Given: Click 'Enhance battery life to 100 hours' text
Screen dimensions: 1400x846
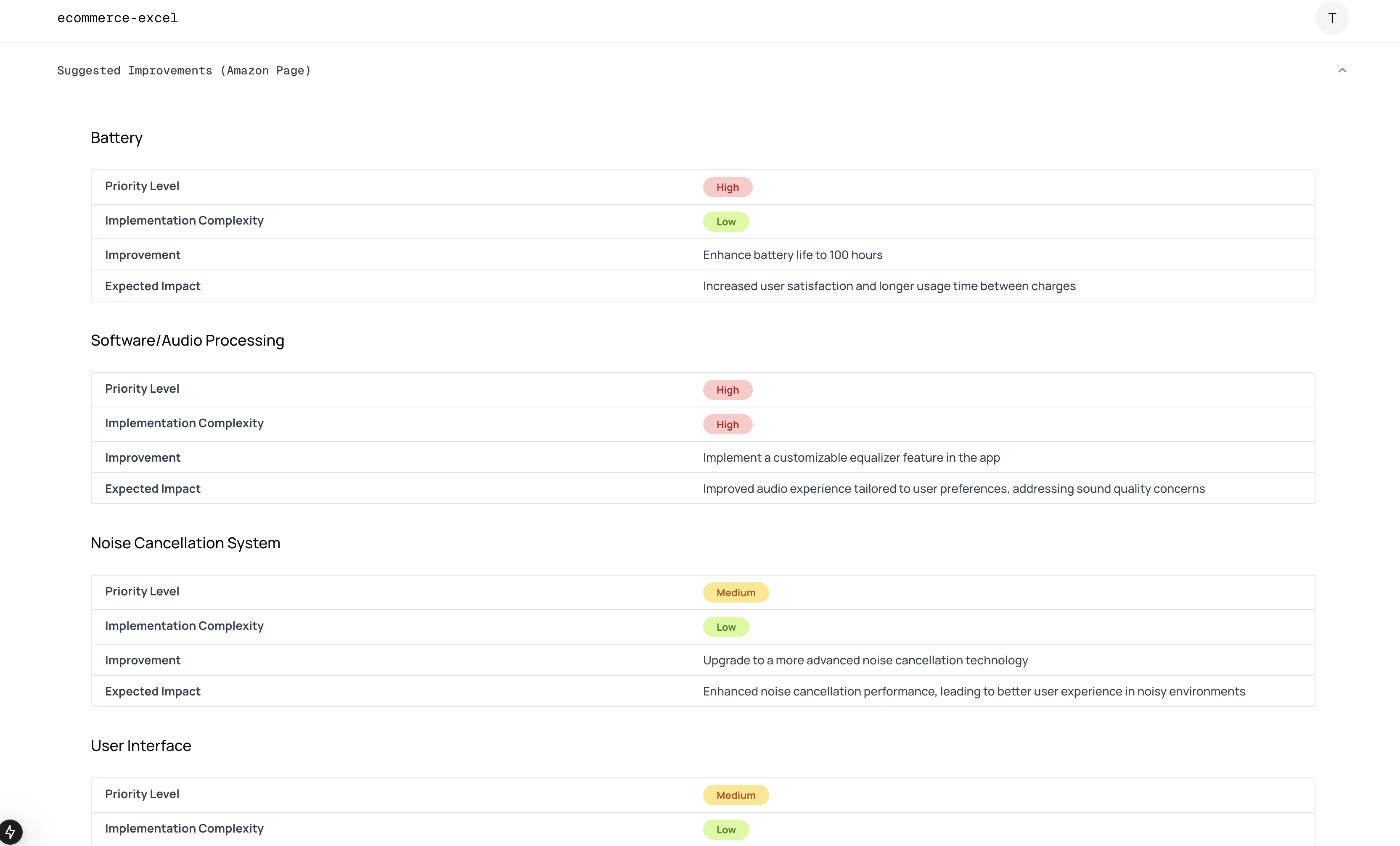Looking at the screenshot, I should [792, 255].
